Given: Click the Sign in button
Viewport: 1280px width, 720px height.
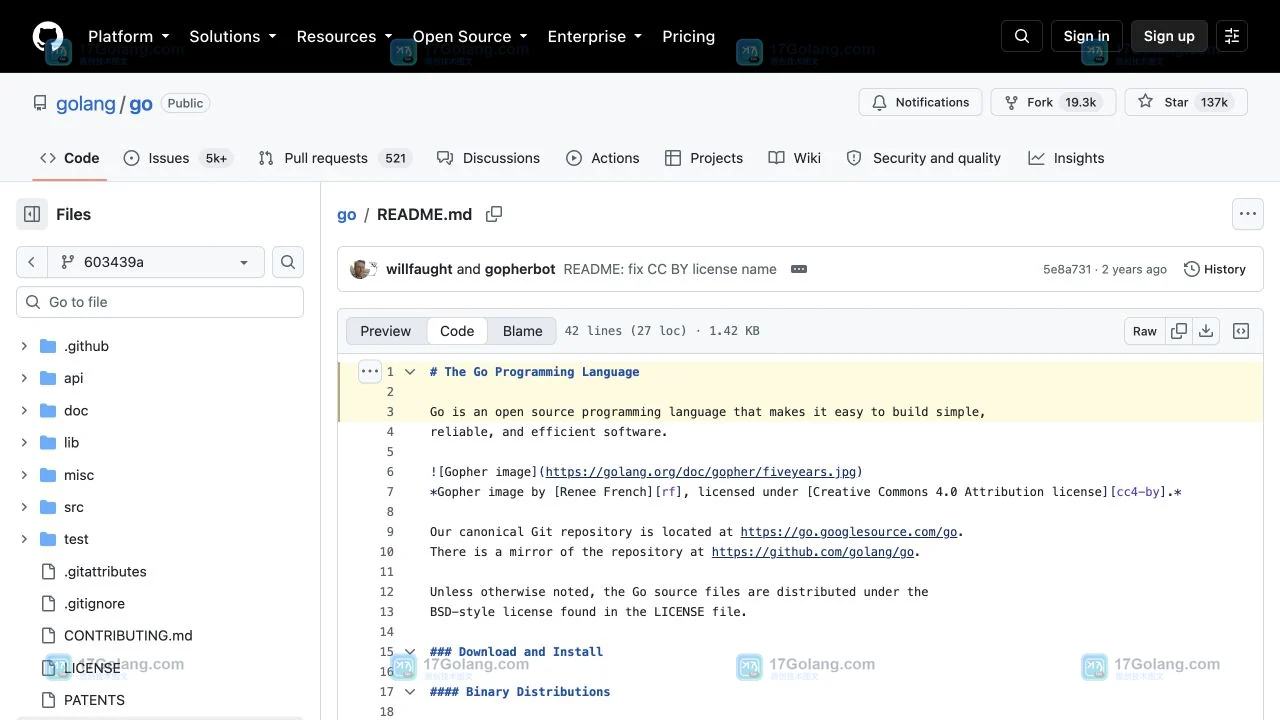Looking at the screenshot, I should tap(1087, 36).
